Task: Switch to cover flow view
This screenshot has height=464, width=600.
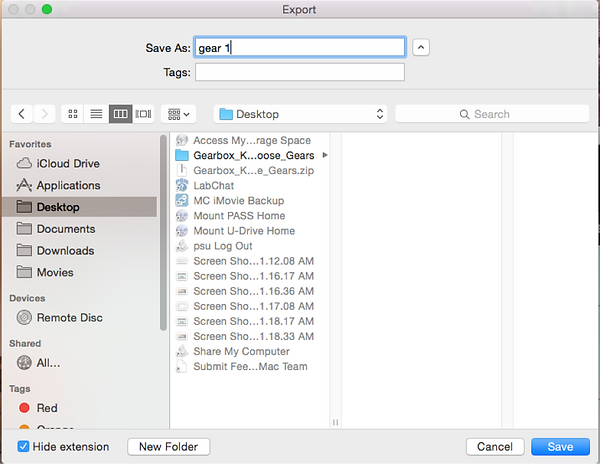Action: click(143, 114)
